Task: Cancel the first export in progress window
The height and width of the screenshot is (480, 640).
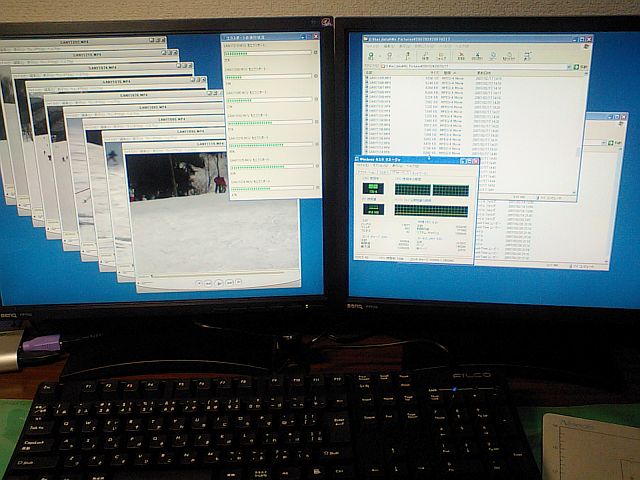Action: (316, 54)
